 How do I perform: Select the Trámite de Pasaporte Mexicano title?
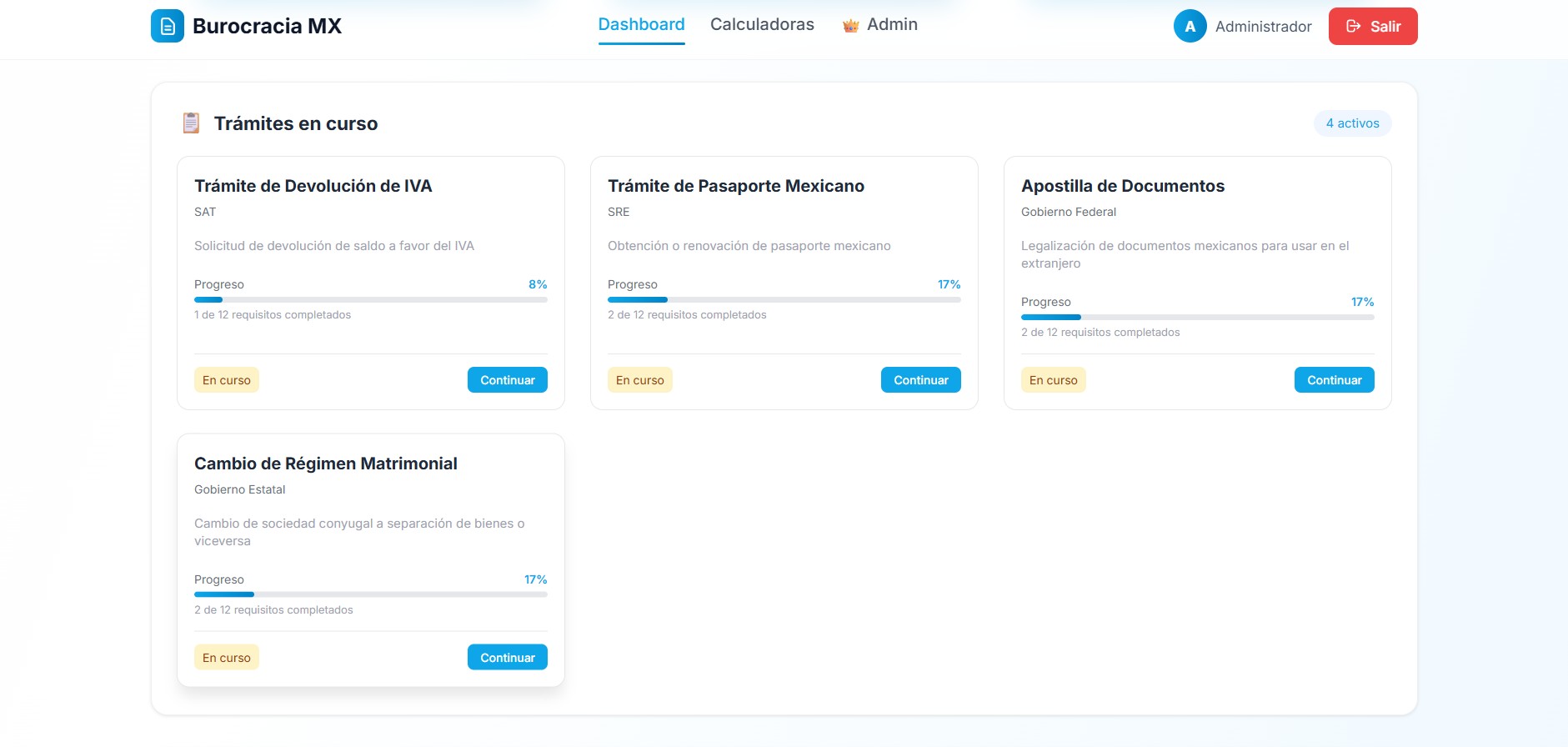[736, 186]
